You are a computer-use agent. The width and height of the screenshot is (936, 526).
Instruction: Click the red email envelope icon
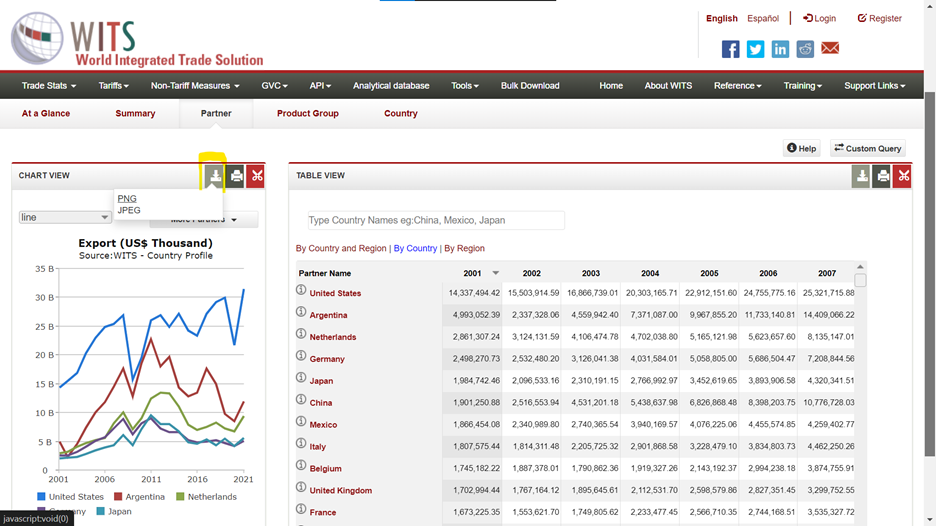830,48
